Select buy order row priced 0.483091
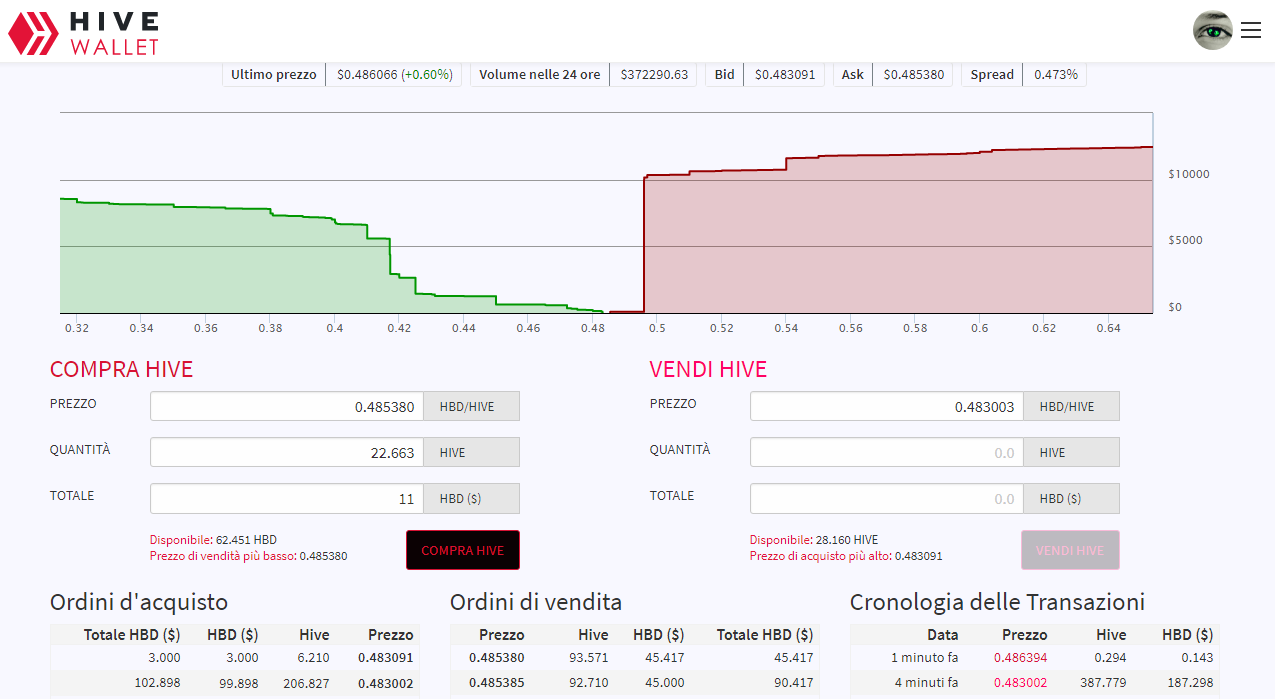Screen dimensions: 1275x699 pos(235,658)
